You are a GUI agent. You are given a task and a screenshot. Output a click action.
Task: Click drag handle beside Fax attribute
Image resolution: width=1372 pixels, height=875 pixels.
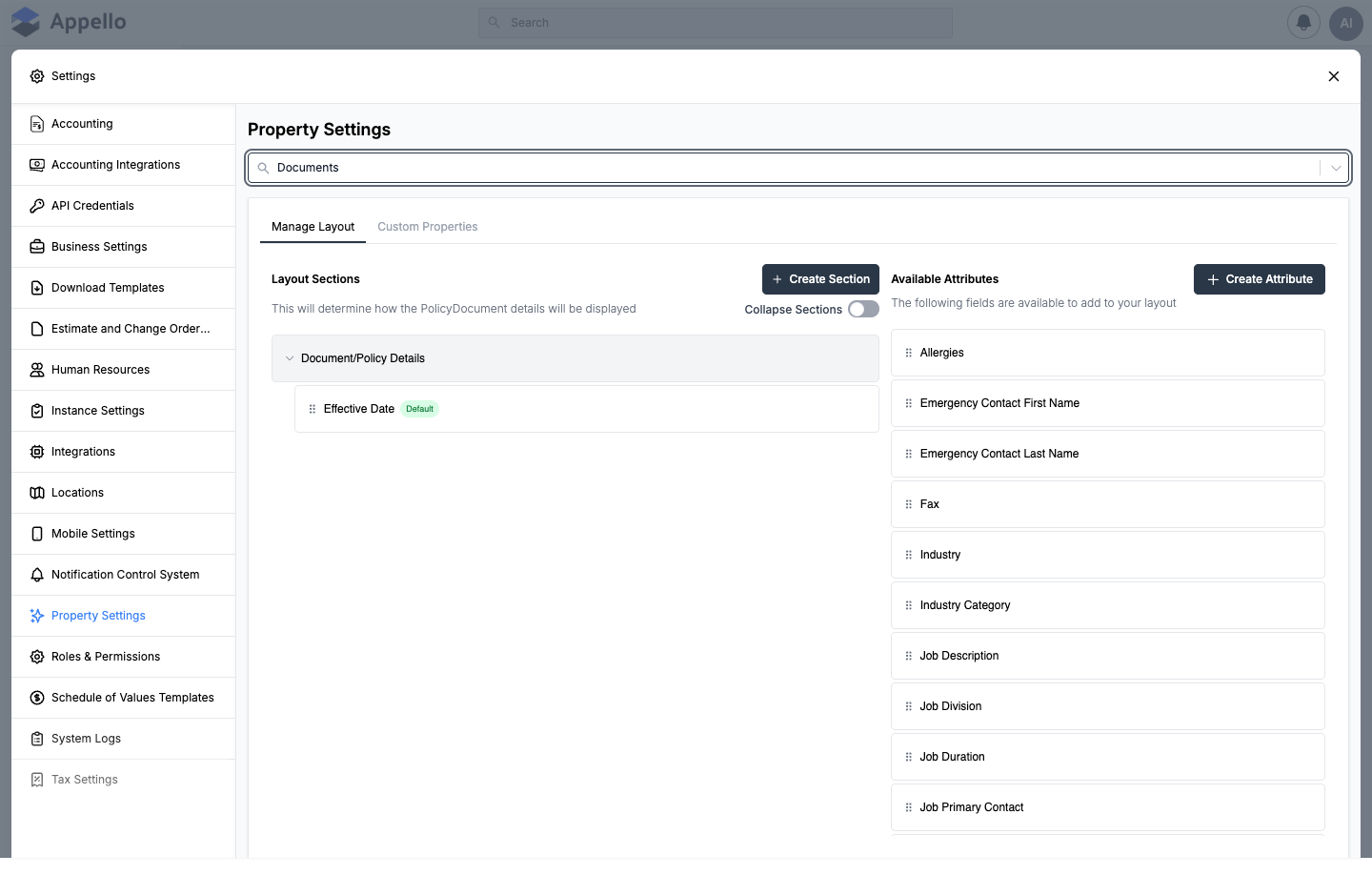pos(909,504)
